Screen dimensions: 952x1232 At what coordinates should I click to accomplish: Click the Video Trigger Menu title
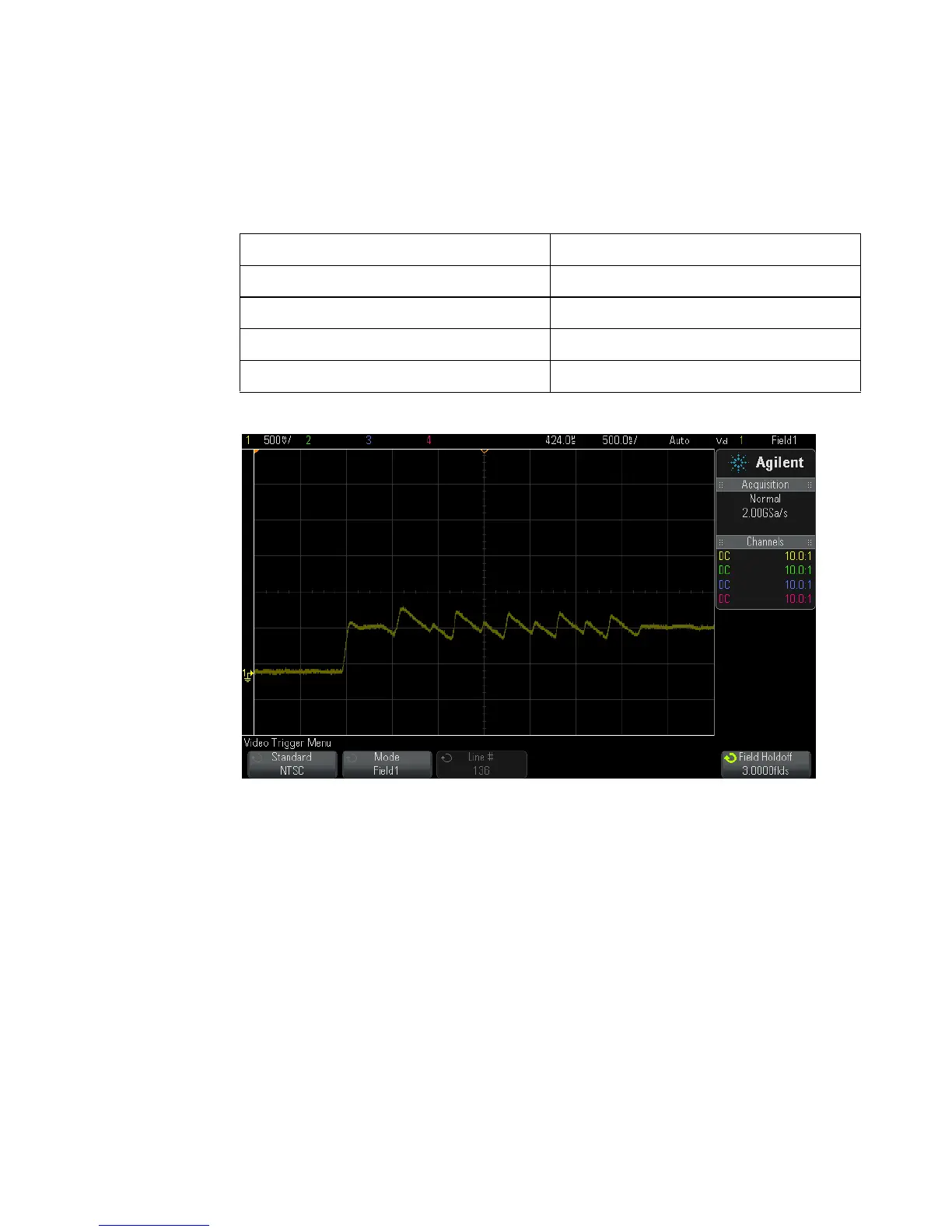[287, 743]
